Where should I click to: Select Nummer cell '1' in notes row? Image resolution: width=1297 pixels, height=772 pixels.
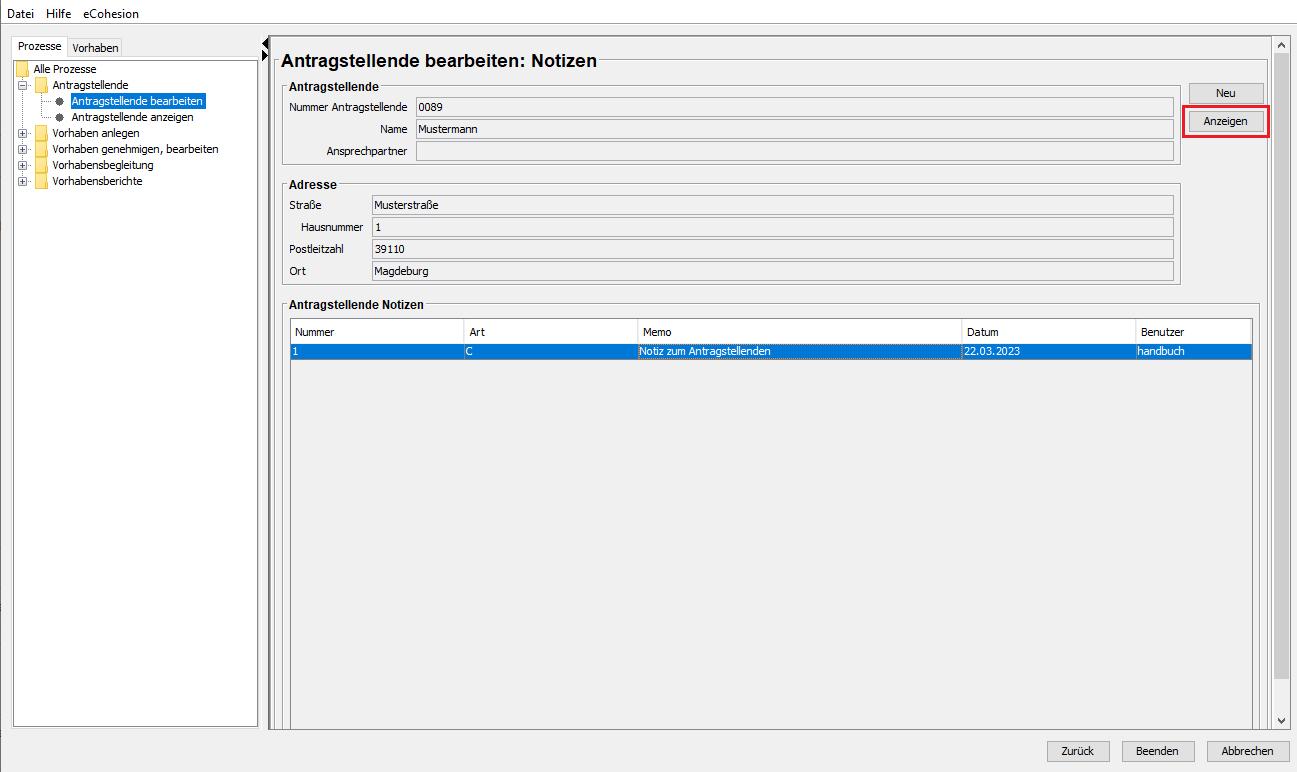tap(378, 352)
